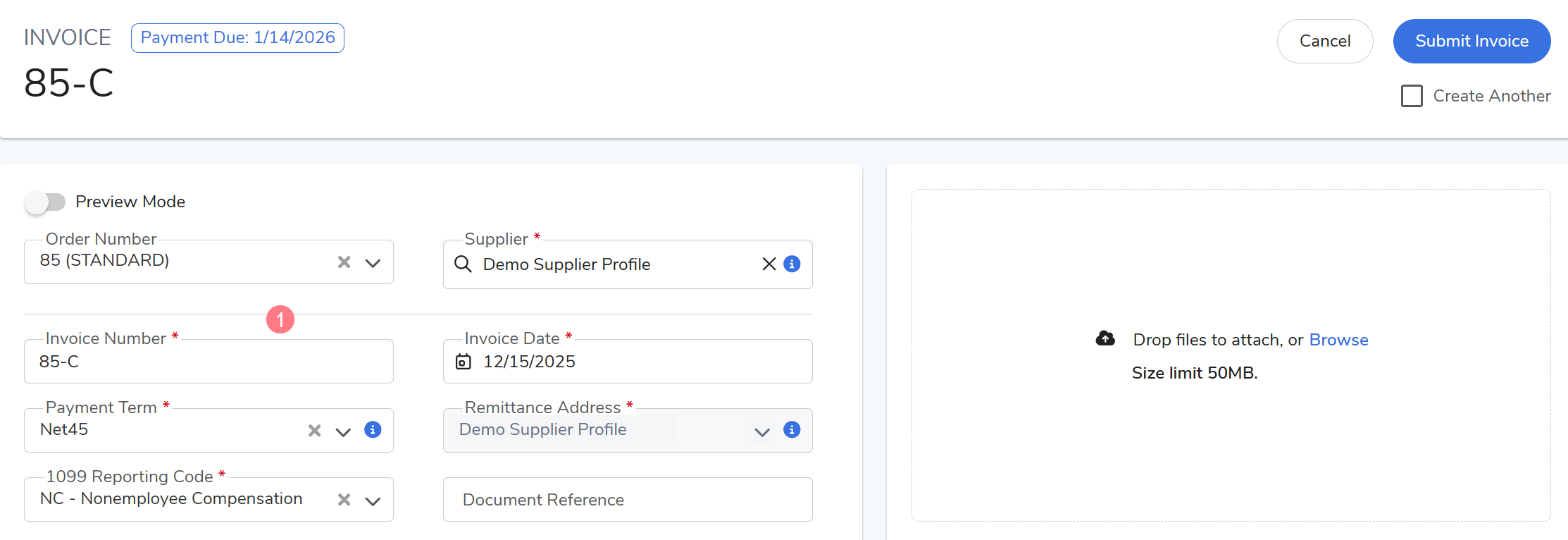This screenshot has height=540, width=1568.
Task: Click into the Document Reference field
Action: click(627, 500)
